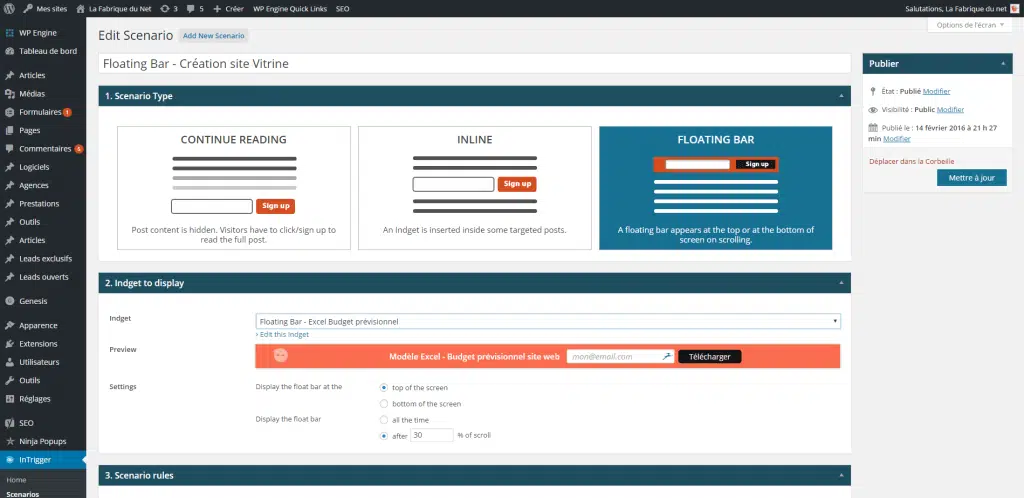The height and width of the screenshot is (498, 1024).
Task: Collapse the '1. Scenario Type' section
Action: (841, 96)
